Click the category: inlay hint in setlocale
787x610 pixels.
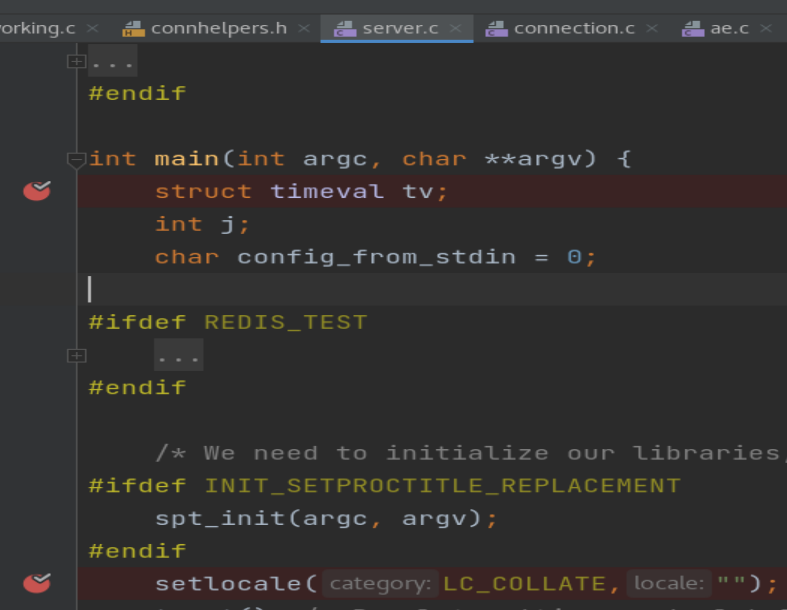(x=380, y=584)
